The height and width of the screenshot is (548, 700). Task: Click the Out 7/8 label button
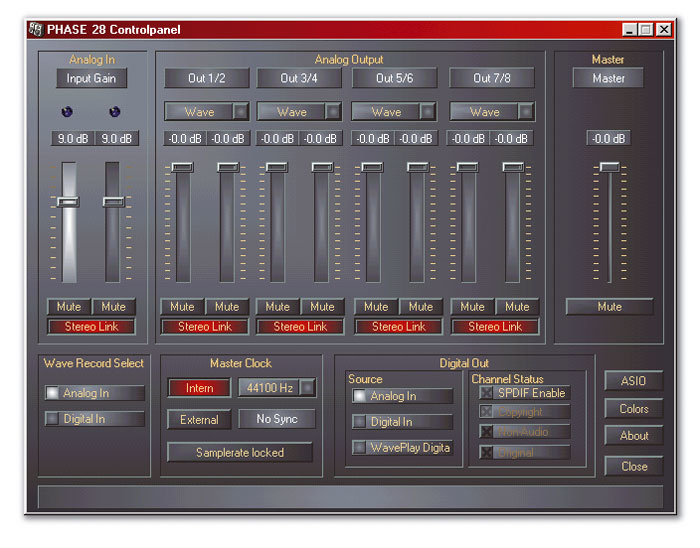[492, 78]
